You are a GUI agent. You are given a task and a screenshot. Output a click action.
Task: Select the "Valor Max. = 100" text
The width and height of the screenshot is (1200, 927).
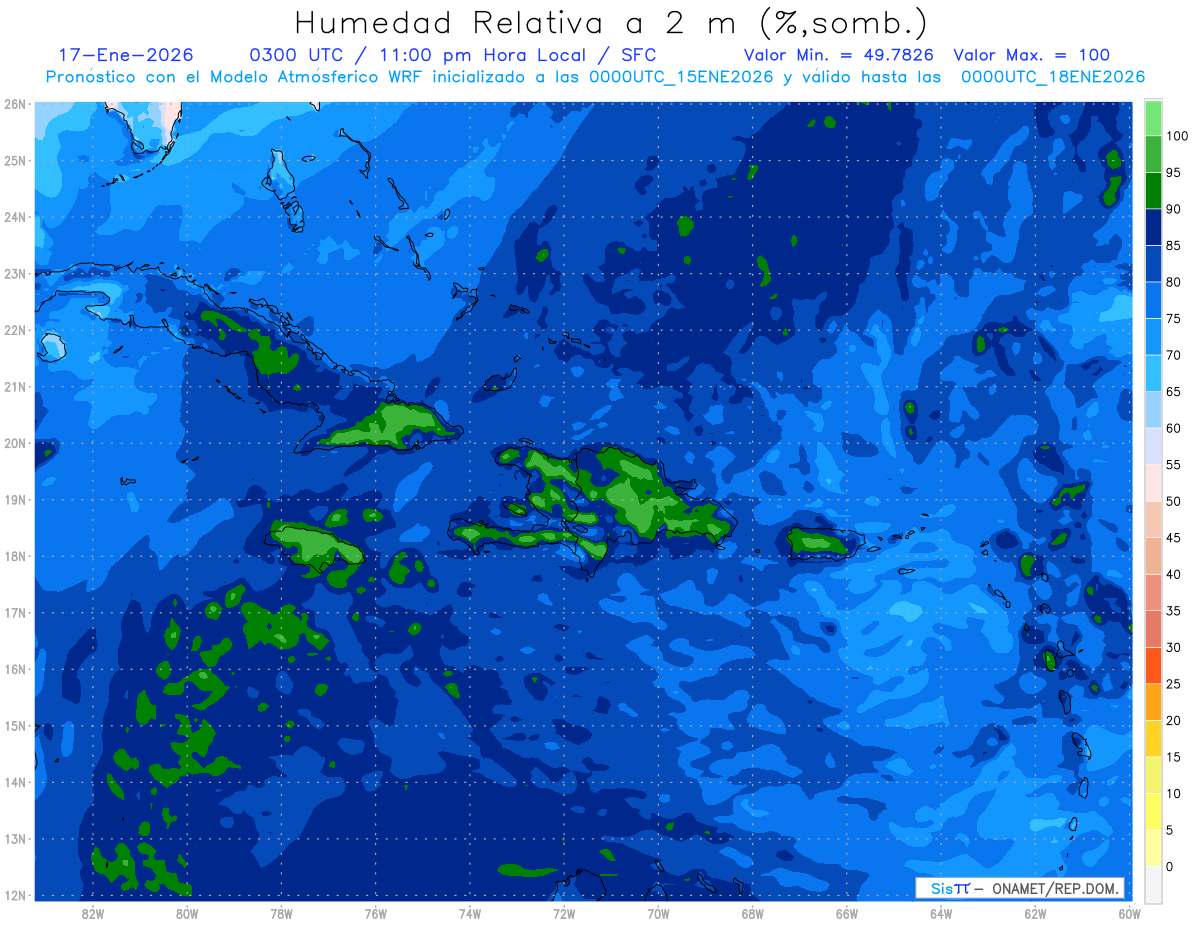coord(1031,55)
